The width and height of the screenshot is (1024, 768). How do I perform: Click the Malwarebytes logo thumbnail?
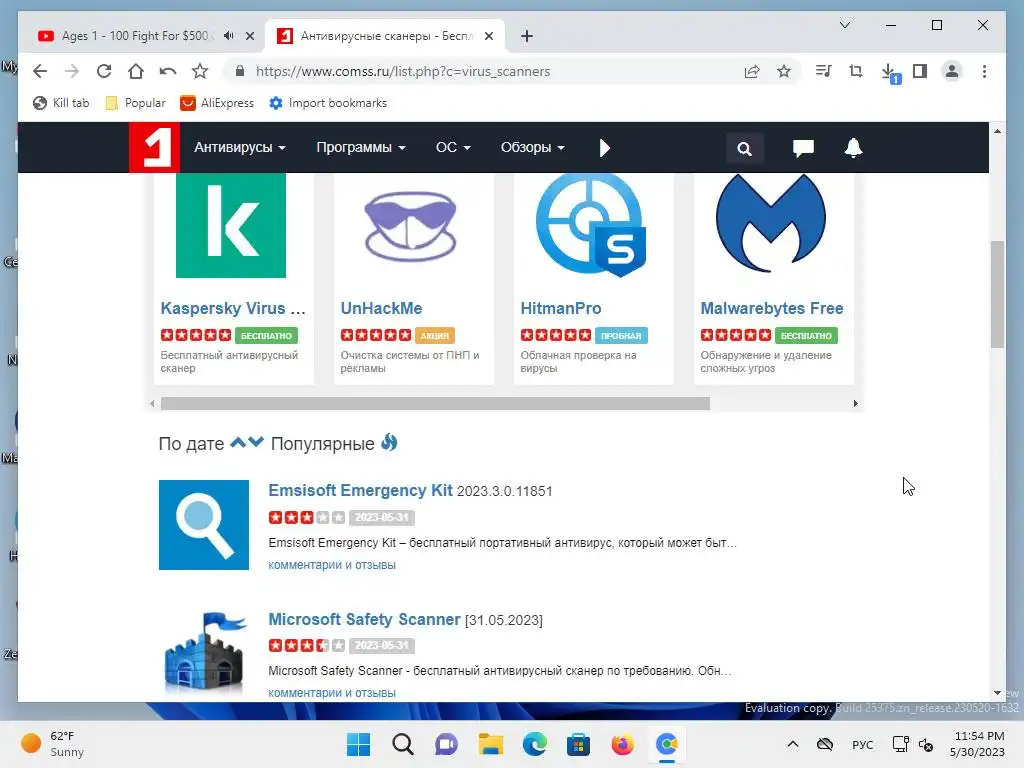[x=771, y=222]
